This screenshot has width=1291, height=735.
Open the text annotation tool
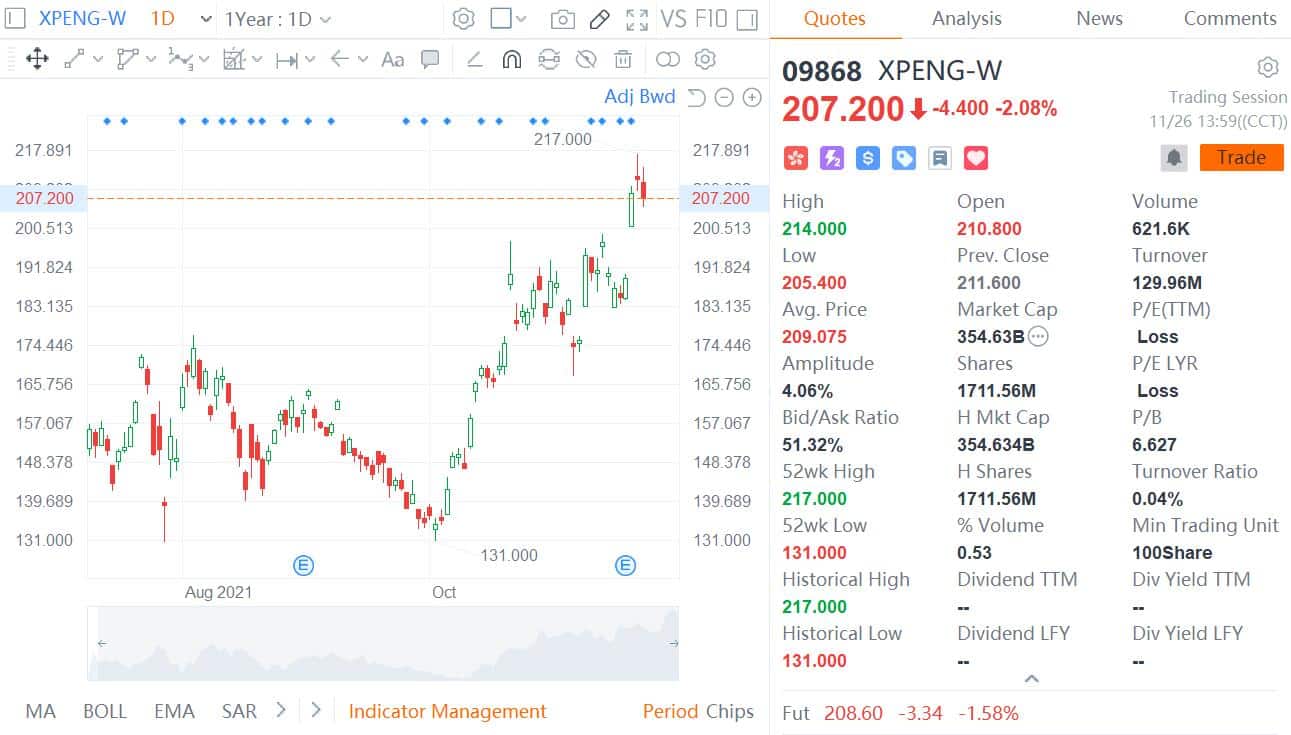(x=392, y=59)
